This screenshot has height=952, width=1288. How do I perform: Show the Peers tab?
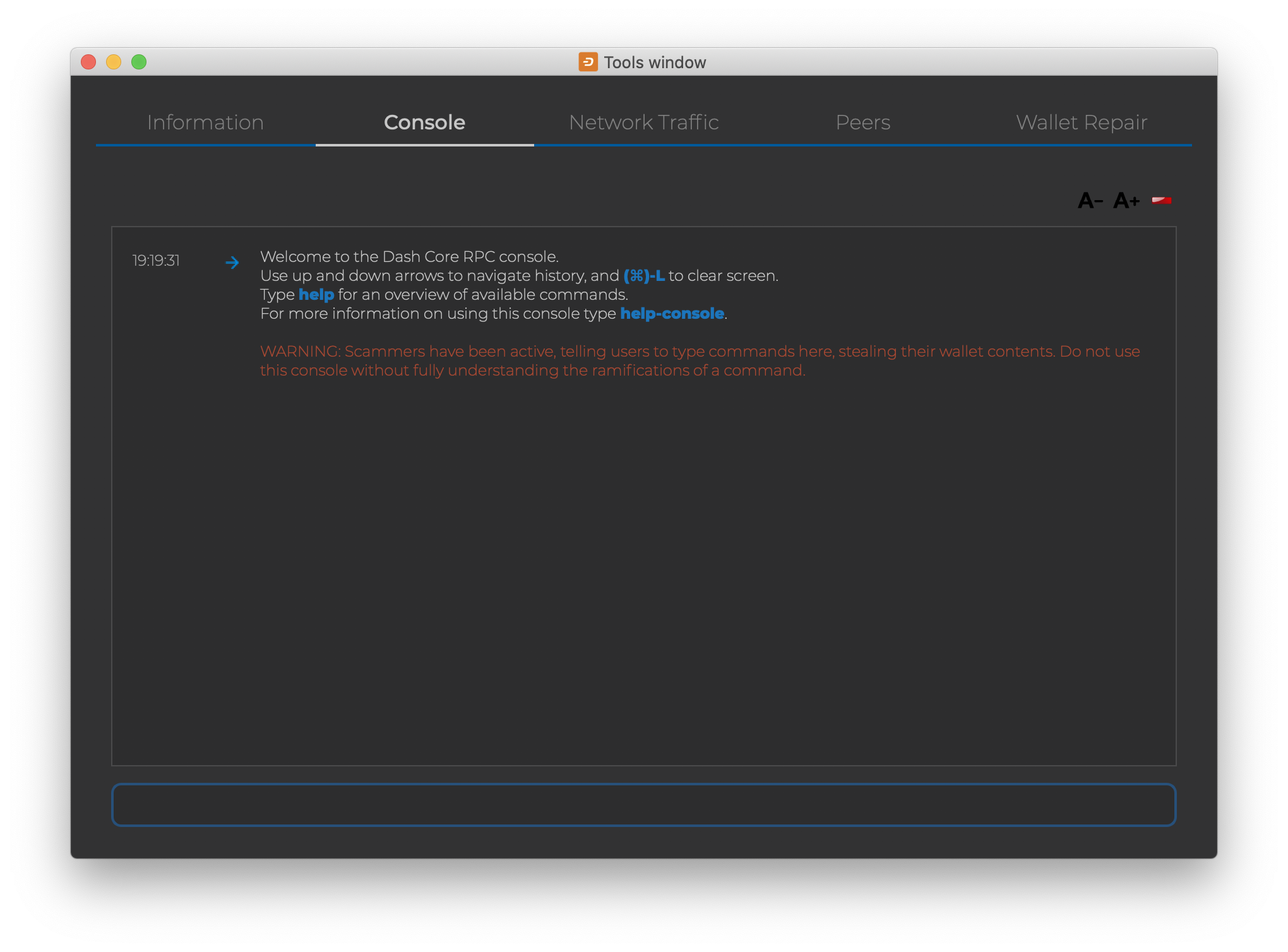[x=862, y=122]
